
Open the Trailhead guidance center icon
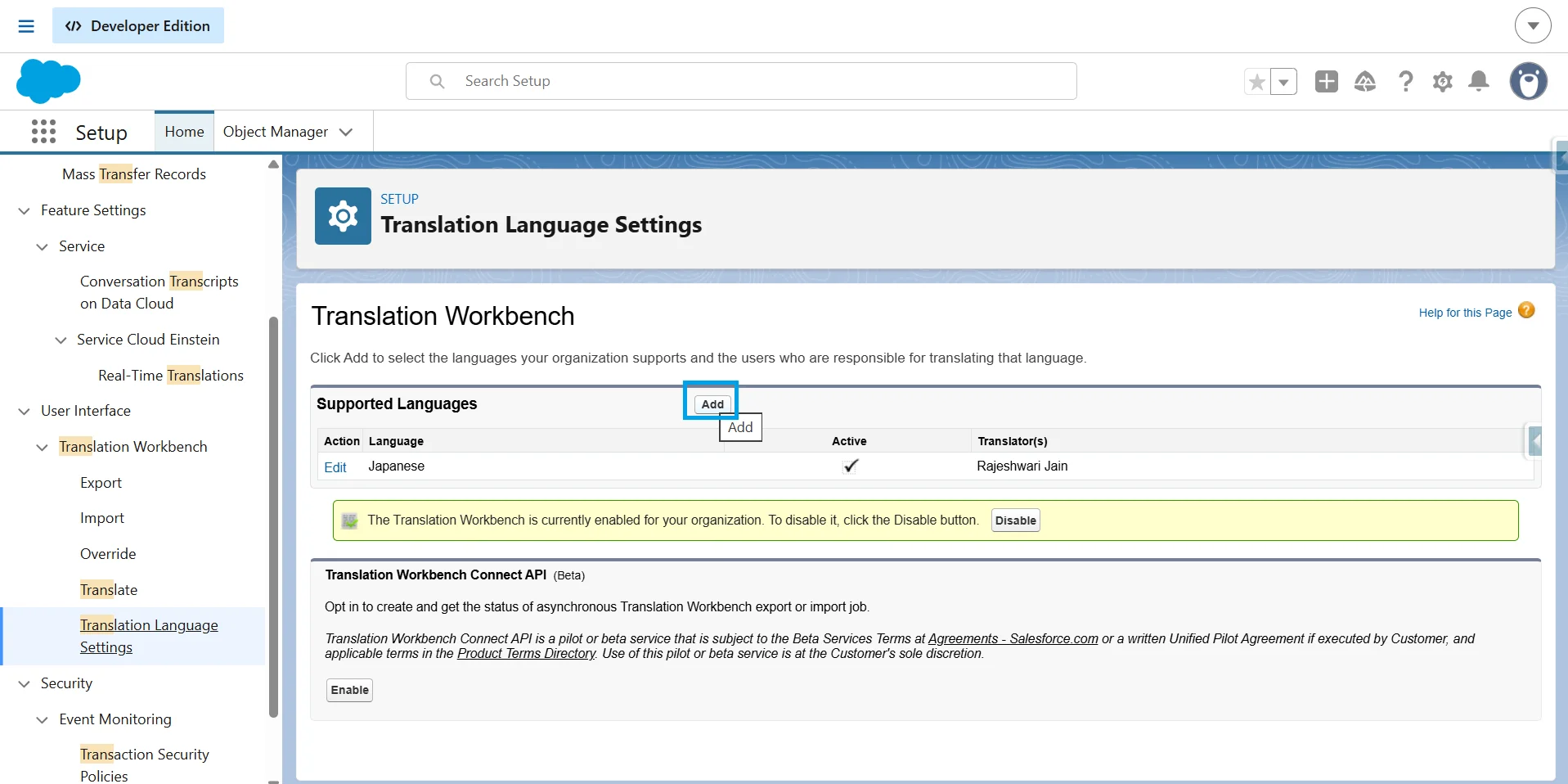(1365, 81)
